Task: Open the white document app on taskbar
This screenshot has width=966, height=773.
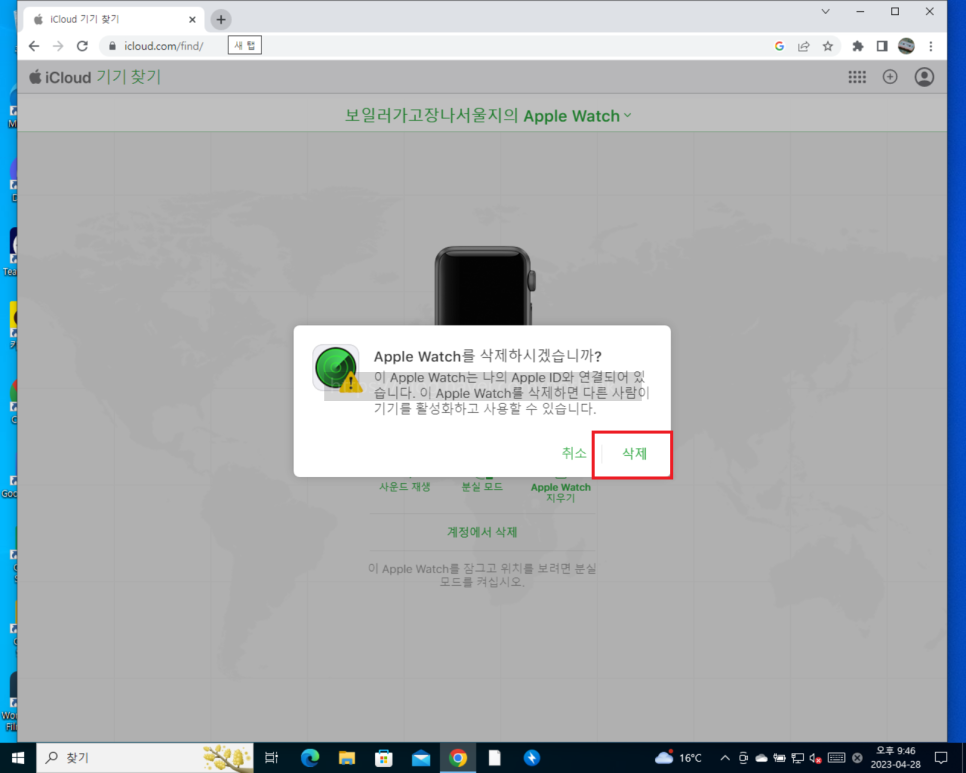Action: pos(495,758)
